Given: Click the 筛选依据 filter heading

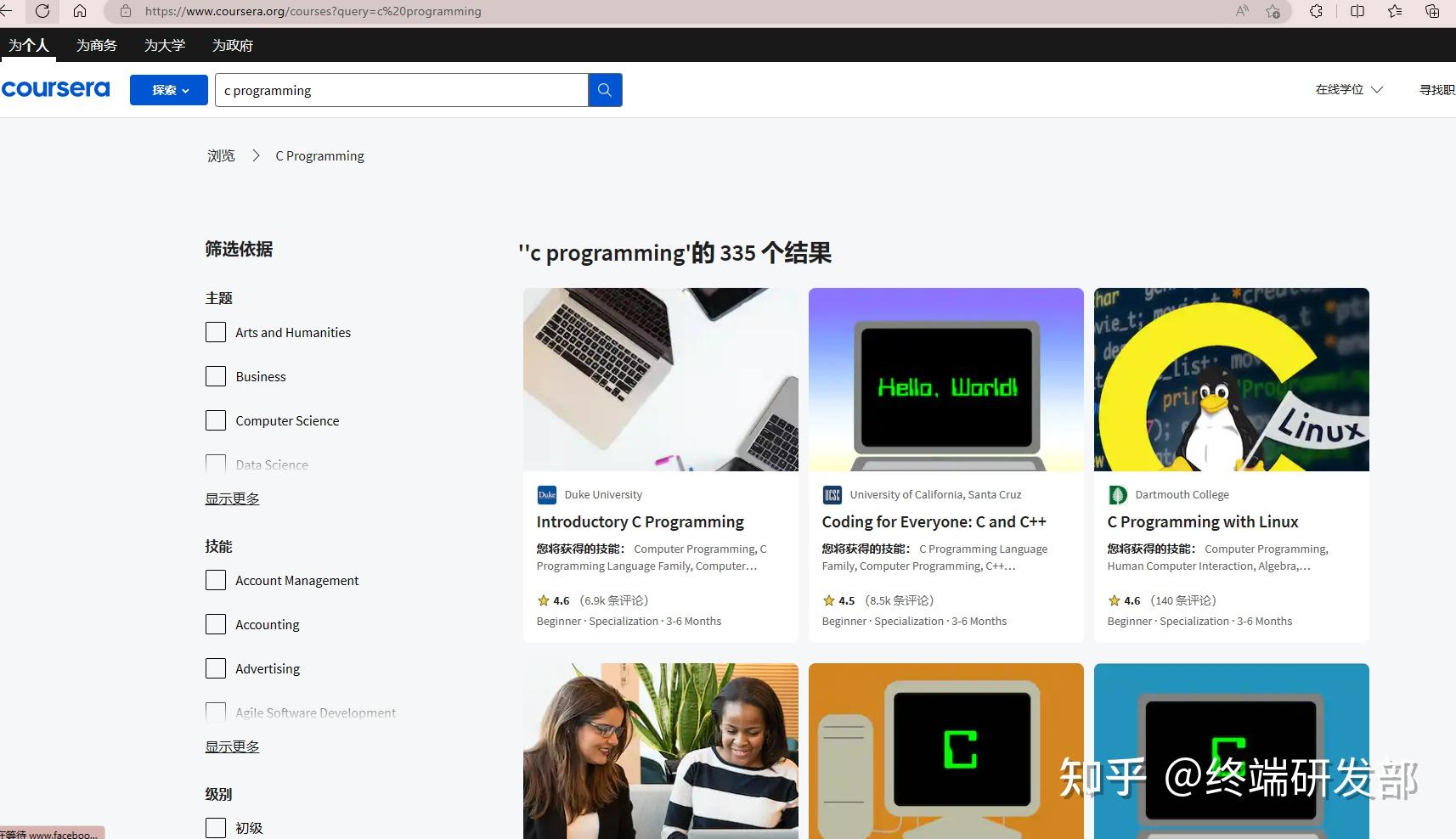Looking at the screenshot, I should 239,249.
